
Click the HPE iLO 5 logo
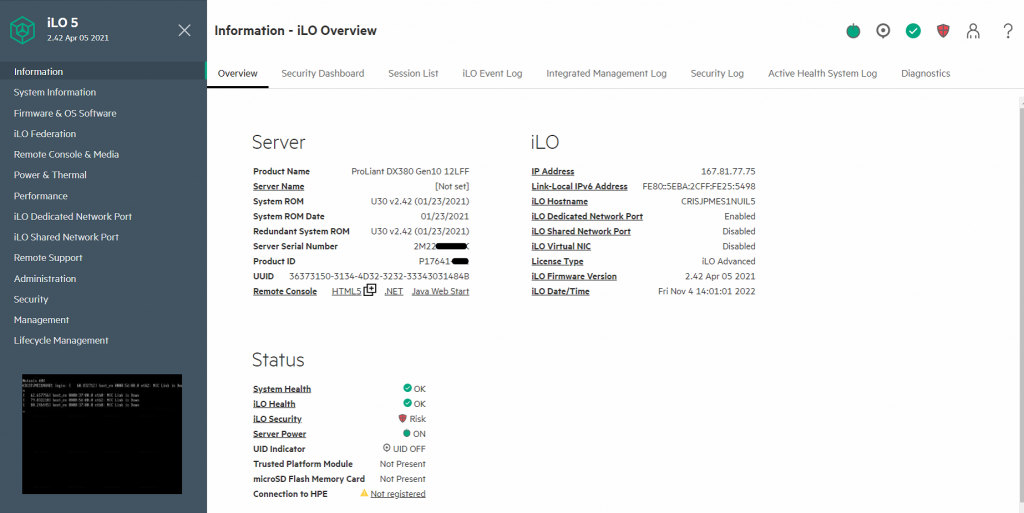point(23,31)
